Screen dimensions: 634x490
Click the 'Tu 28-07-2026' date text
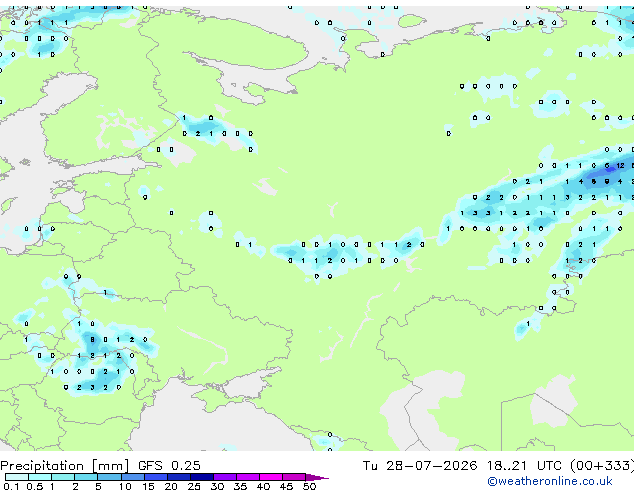[420, 466]
